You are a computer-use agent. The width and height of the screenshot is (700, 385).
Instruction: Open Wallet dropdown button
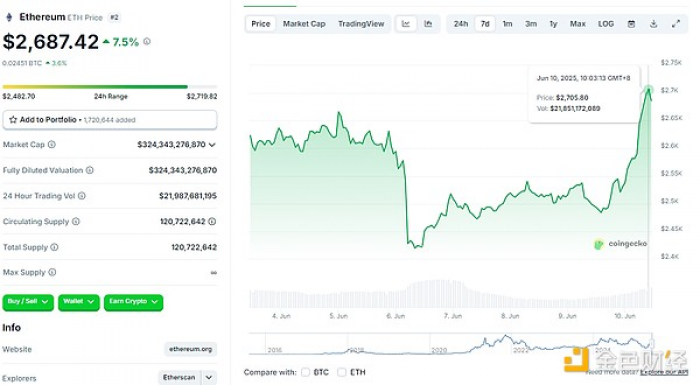tap(79, 302)
